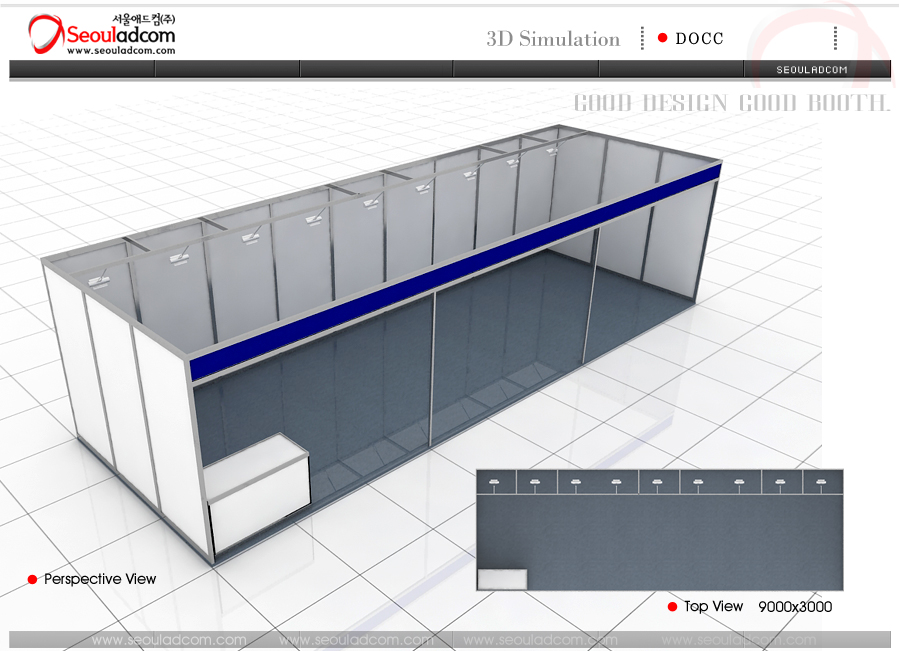Click the red bullet next to Perspective View

pos(32,579)
